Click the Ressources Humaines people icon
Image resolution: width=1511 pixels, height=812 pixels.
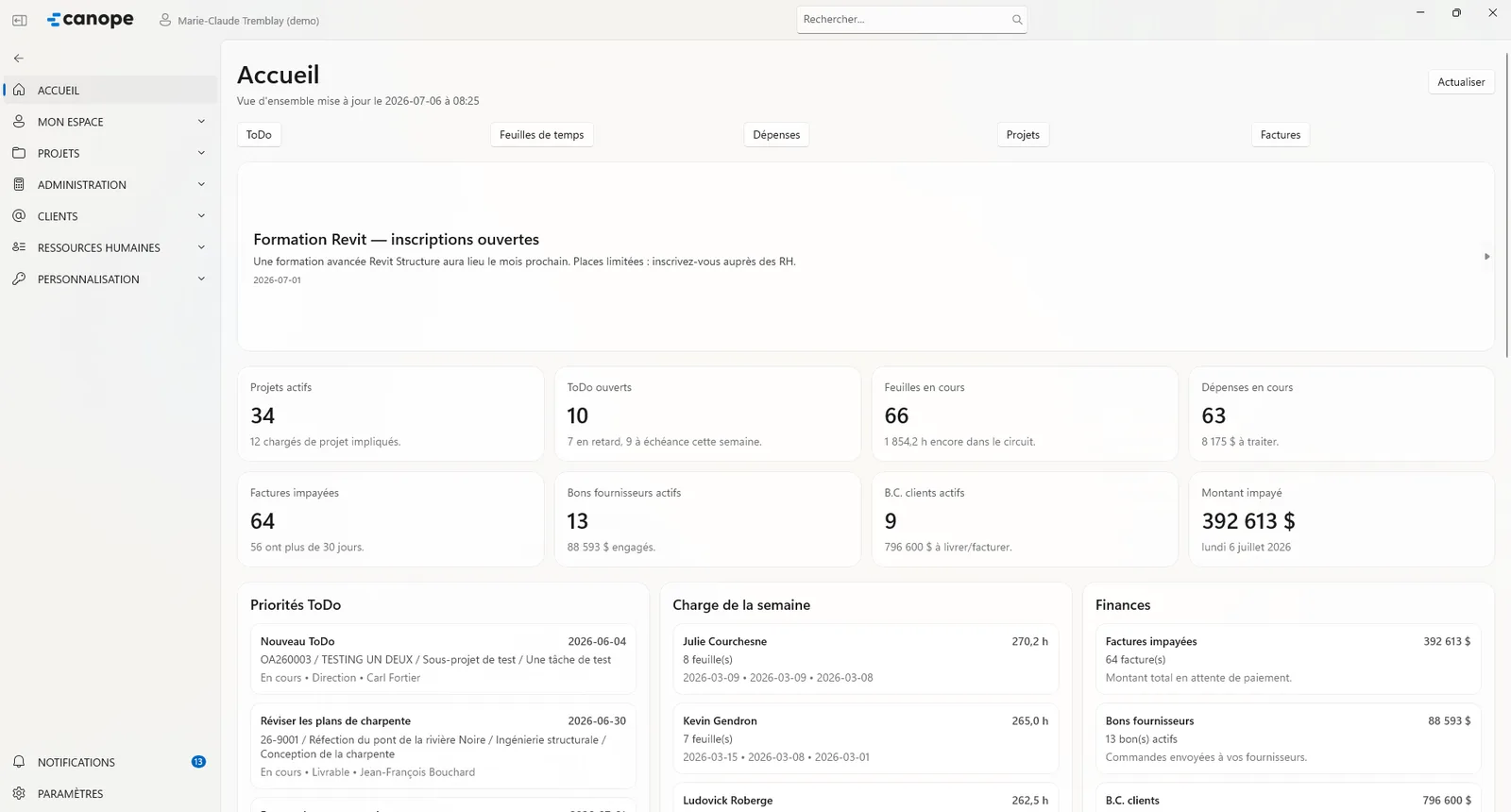[19, 247]
